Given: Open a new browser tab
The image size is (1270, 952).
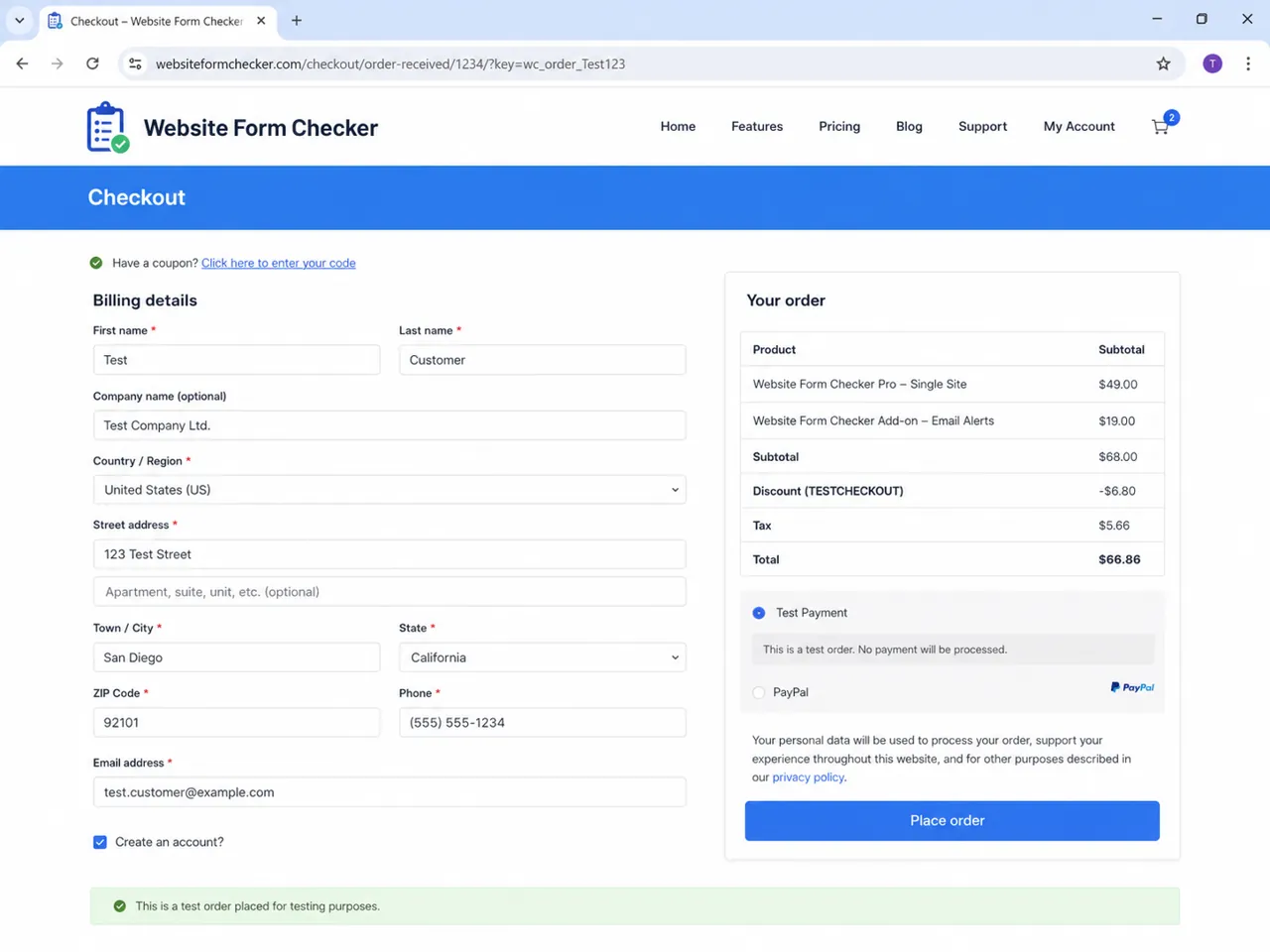Looking at the screenshot, I should pos(296,20).
